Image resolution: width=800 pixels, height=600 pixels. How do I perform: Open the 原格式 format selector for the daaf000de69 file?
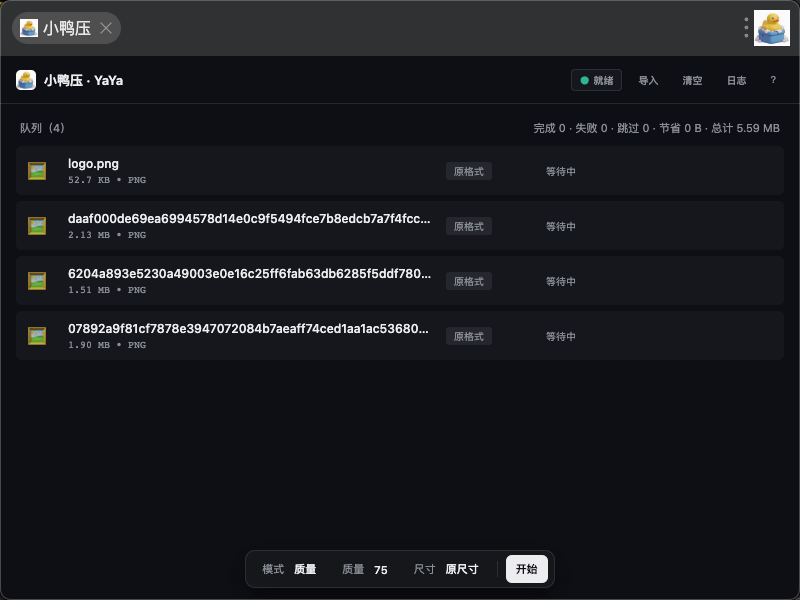[468, 226]
